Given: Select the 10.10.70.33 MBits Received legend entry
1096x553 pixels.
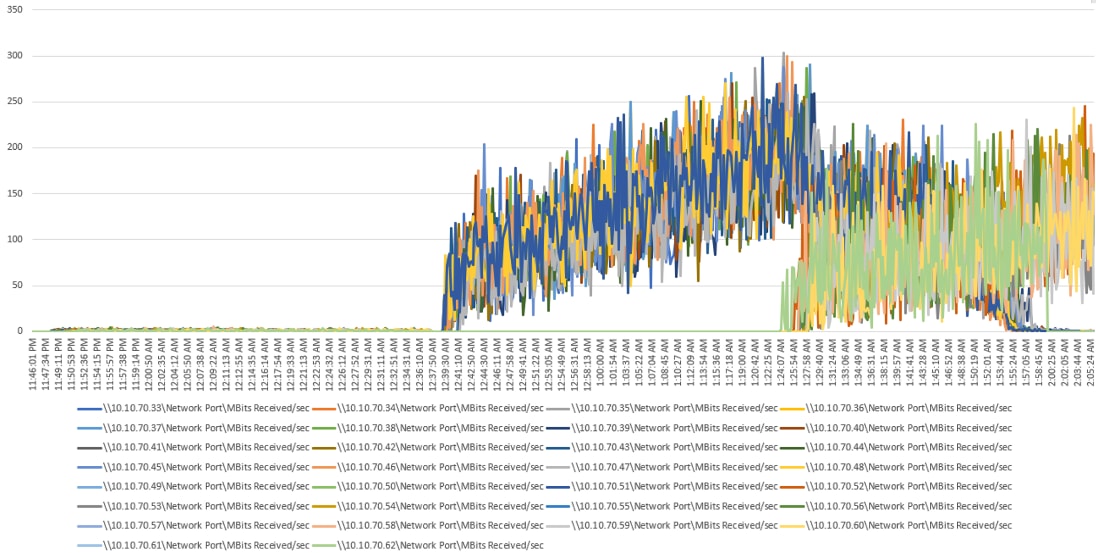Looking at the screenshot, I should coord(193,408).
